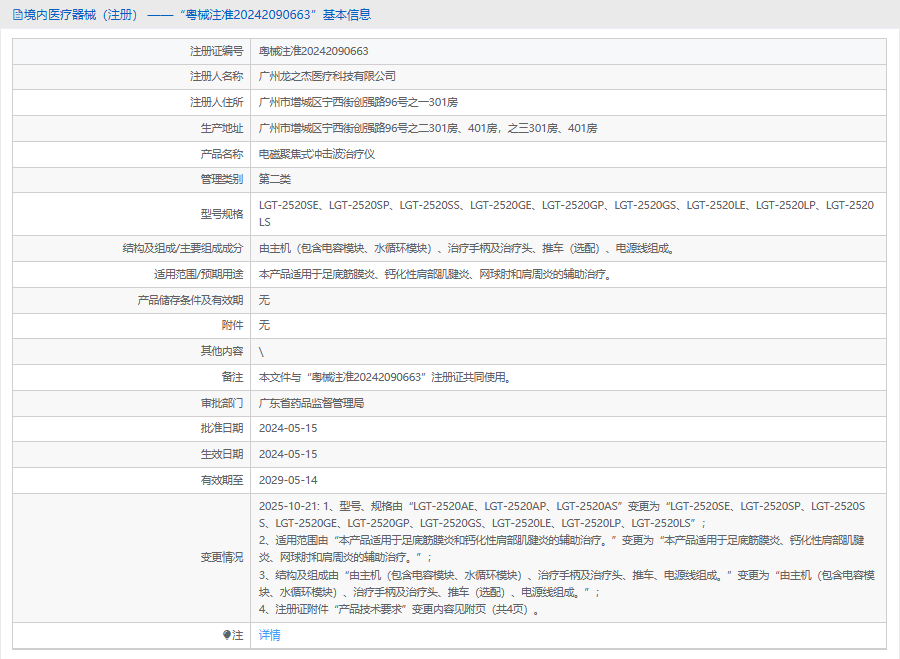Click the registrant name 广州龙之杰医疗科技有限公司

(x=327, y=76)
